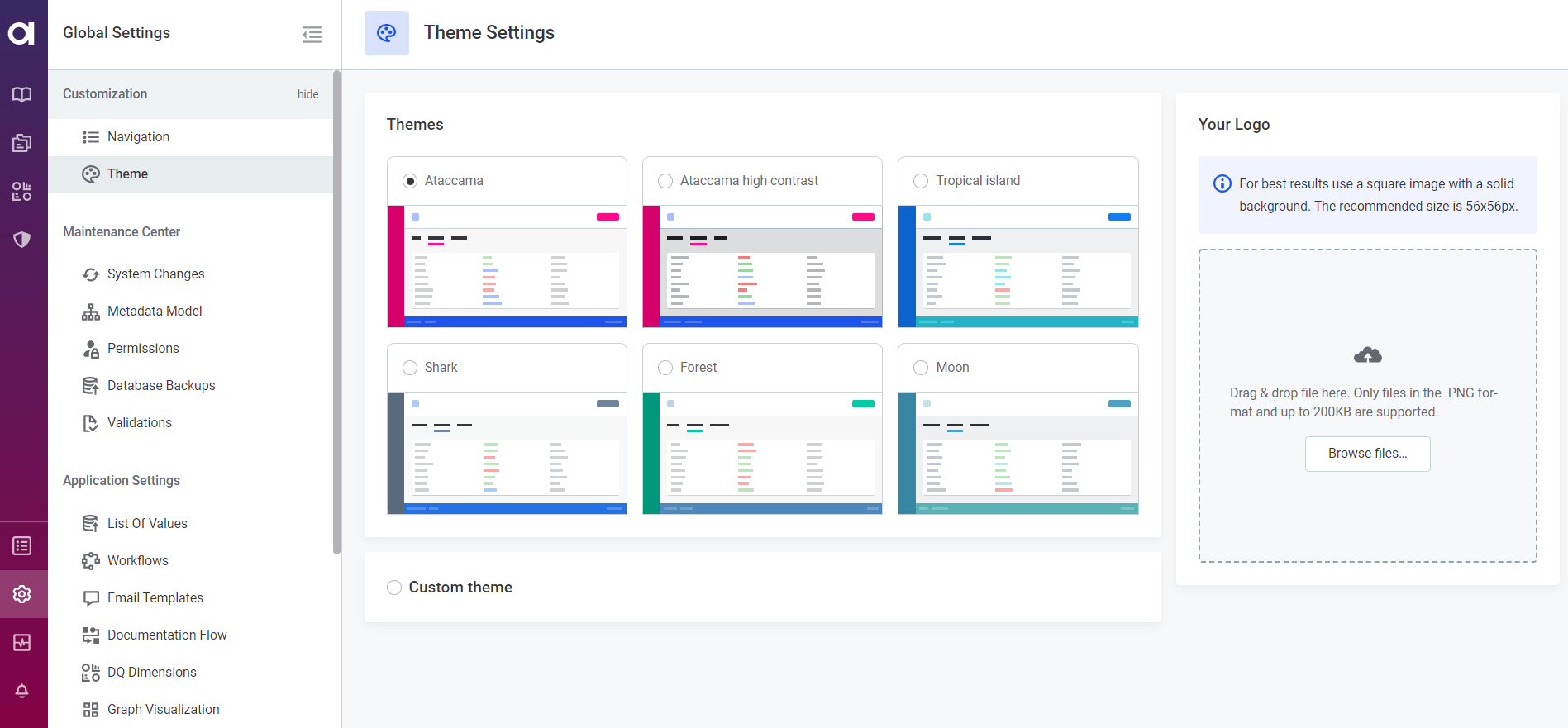Open the monitoring pulse icon in rail
Viewport: 1568px width, 728px height.
(x=22, y=643)
